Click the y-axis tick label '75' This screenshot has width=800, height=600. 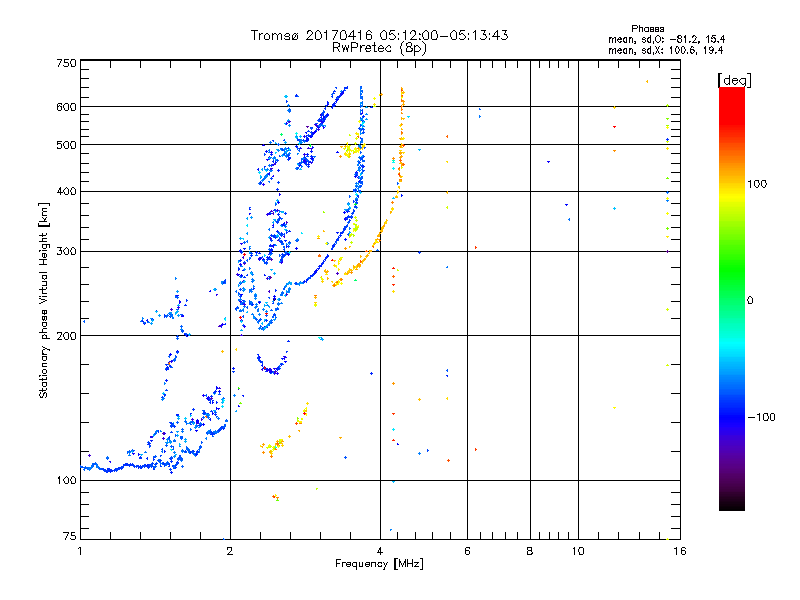tap(69, 536)
